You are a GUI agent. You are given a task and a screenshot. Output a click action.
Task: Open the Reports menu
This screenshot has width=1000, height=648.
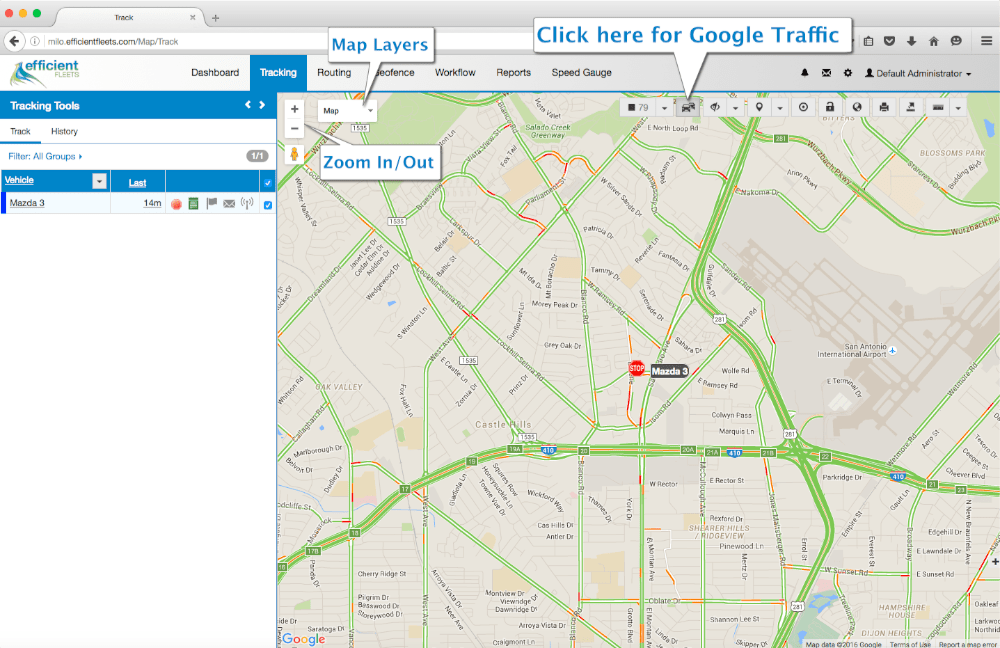tap(513, 73)
